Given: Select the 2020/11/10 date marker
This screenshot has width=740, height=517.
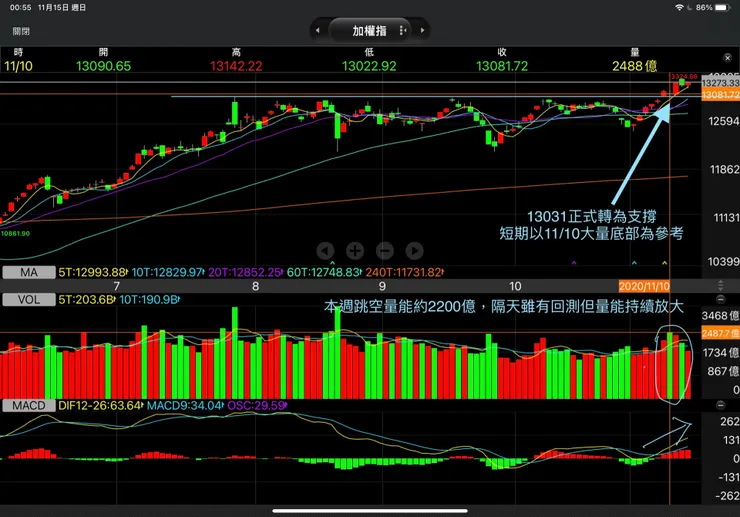Looking at the screenshot, I should 644,286.
